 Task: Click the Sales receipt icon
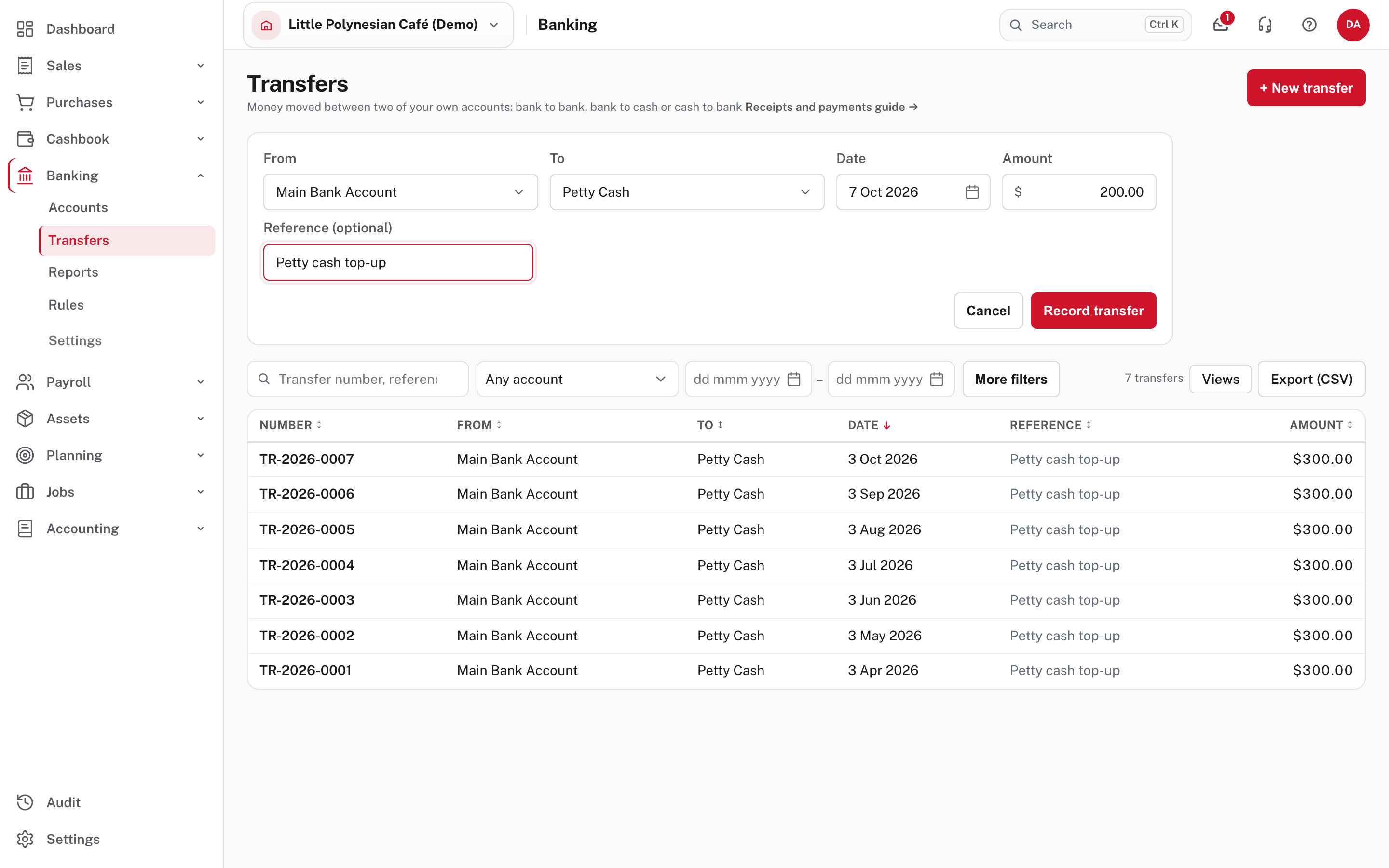25,66
